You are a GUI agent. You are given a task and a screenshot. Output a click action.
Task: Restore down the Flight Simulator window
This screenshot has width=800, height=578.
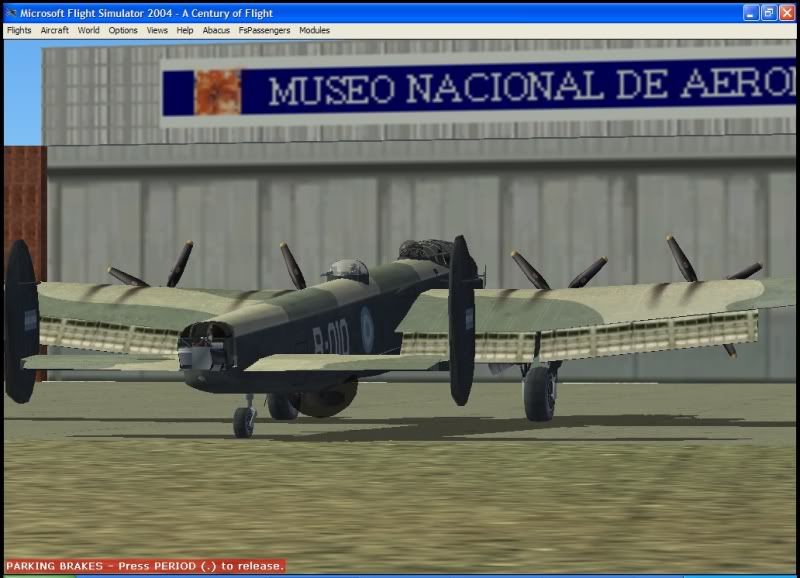point(769,13)
